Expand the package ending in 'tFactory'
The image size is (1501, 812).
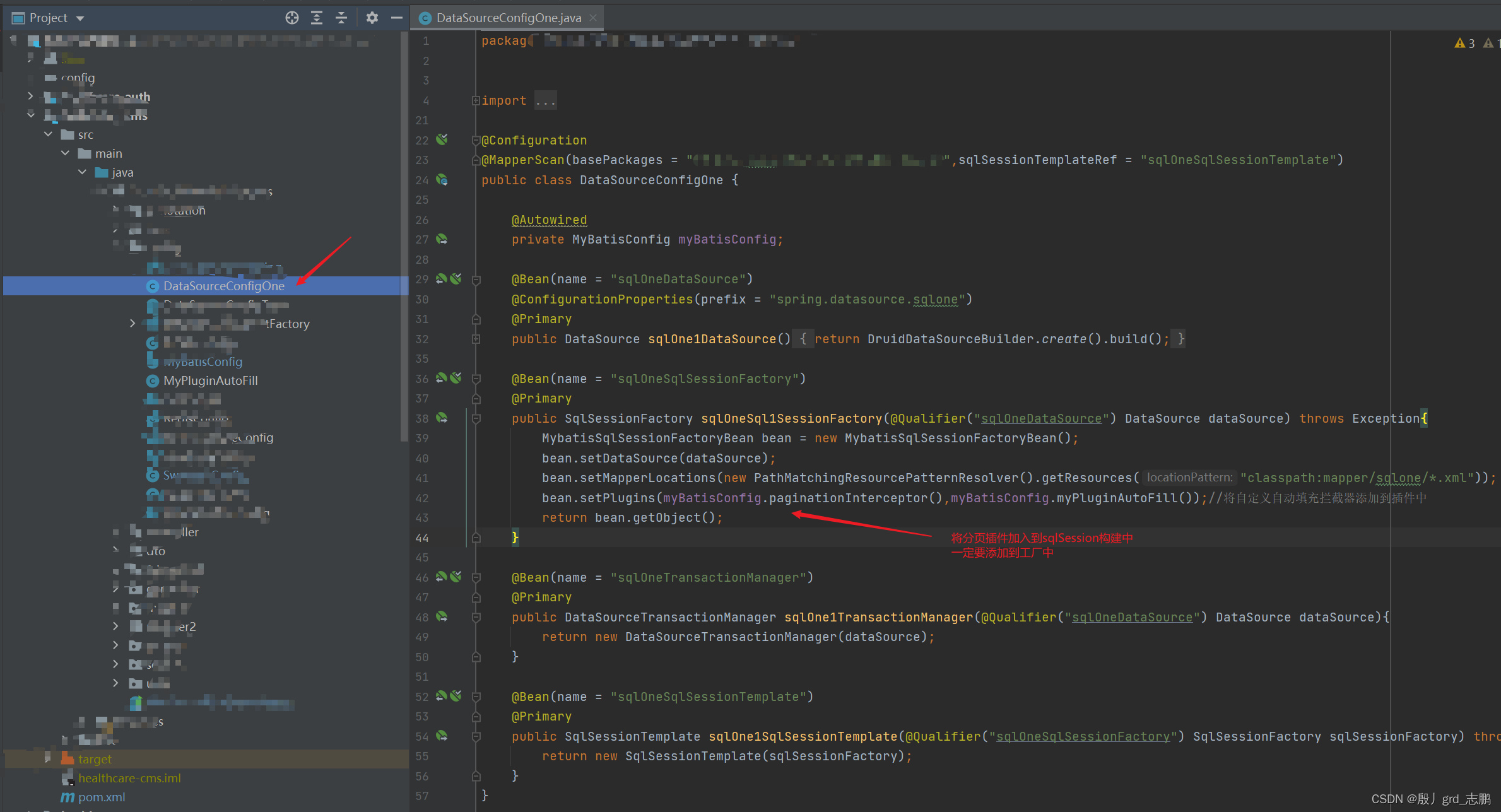pos(132,324)
